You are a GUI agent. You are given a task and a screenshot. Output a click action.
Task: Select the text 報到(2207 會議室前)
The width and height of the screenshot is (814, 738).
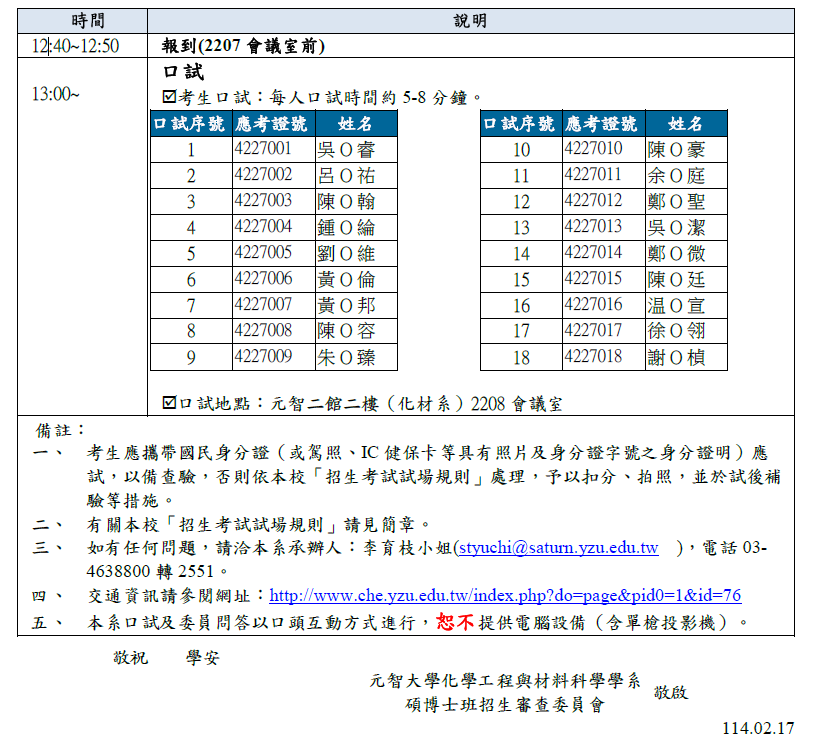pos(243,46)
